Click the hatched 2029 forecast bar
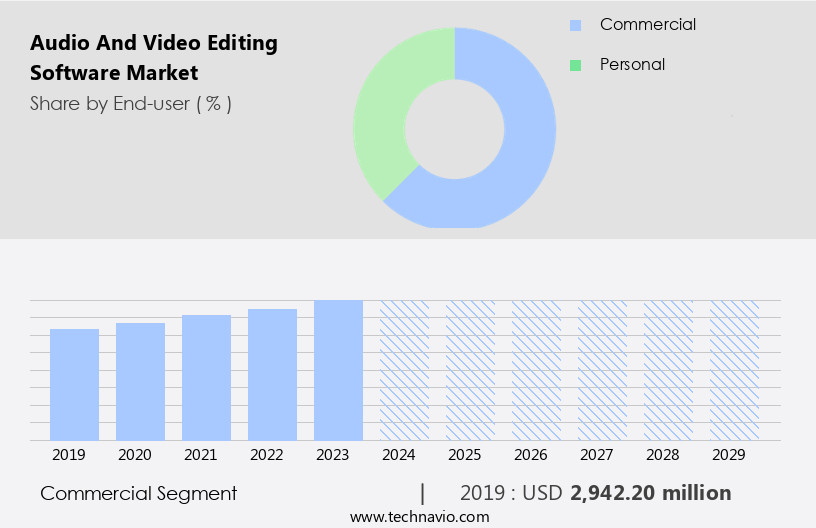This screenshot has width=816, height=528. coord(734,370)
